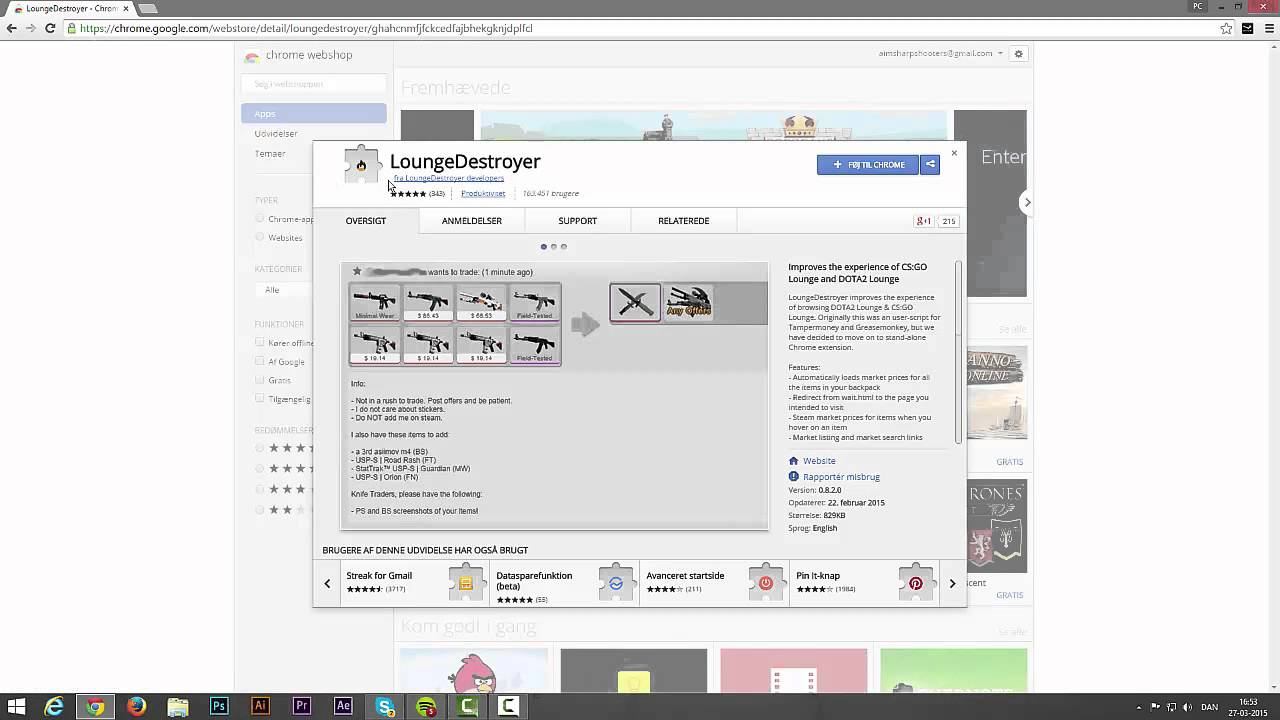Switch to the Oversigt tab

pos(366,221)
